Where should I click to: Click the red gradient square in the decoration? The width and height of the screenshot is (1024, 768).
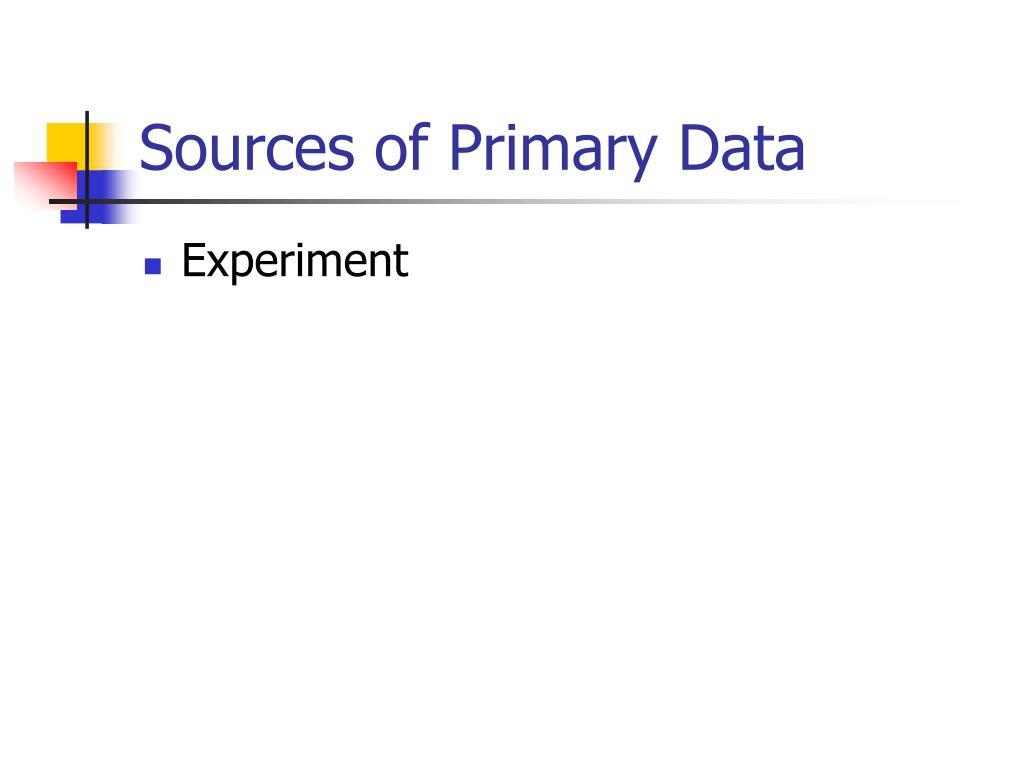coord(44,185)
